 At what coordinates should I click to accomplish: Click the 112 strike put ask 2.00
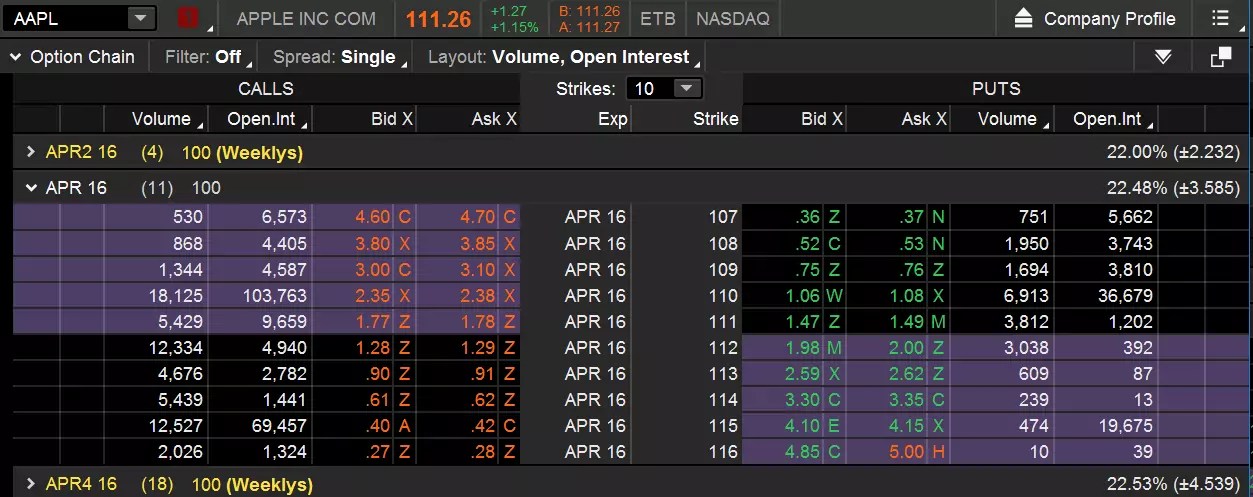pos(906,348)
